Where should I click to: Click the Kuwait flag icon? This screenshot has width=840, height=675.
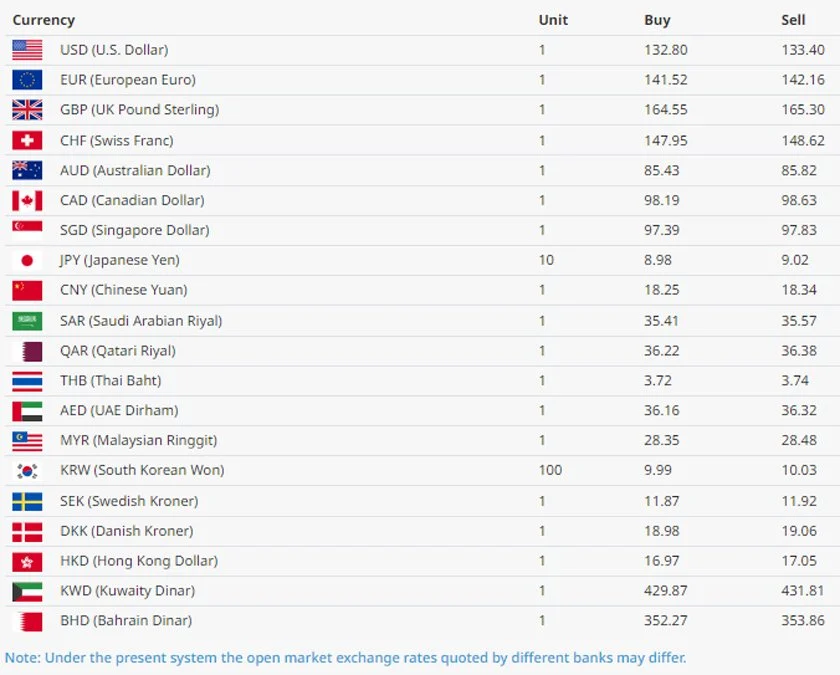pyautogui.click(x=27, y=591)
